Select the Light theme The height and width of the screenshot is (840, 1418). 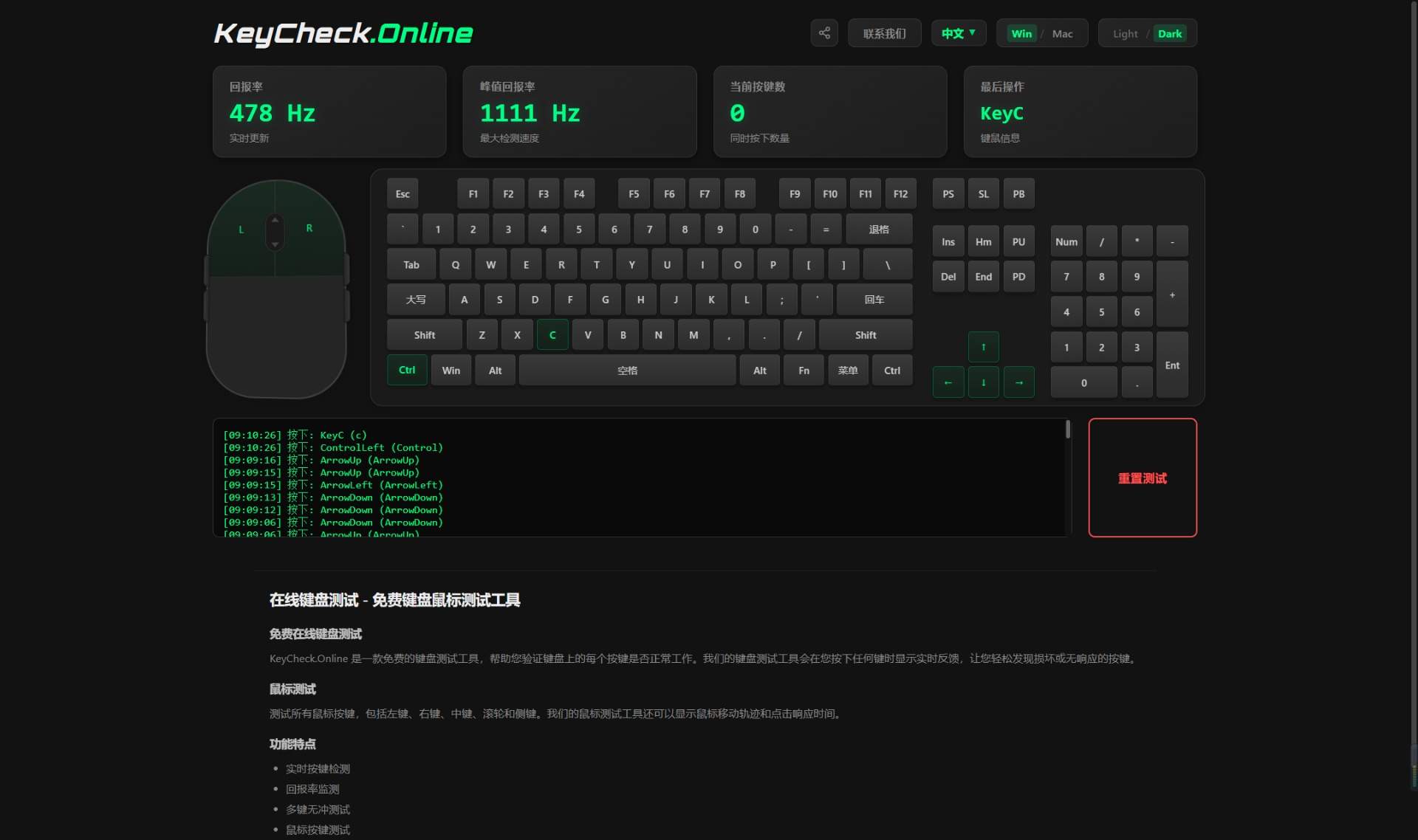coord(1125,33)
